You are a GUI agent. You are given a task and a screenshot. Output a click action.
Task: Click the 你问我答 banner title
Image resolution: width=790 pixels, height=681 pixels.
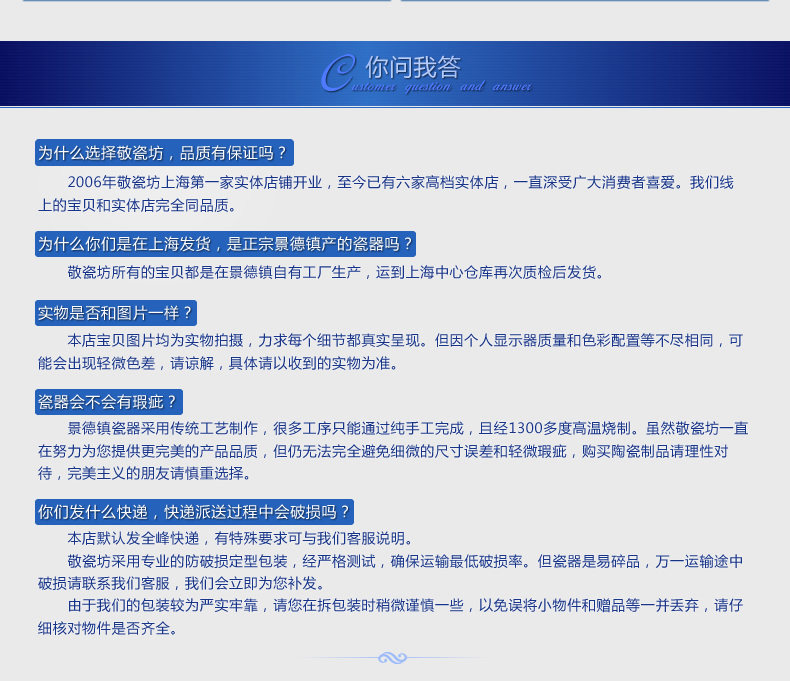[x=413, y=67]
